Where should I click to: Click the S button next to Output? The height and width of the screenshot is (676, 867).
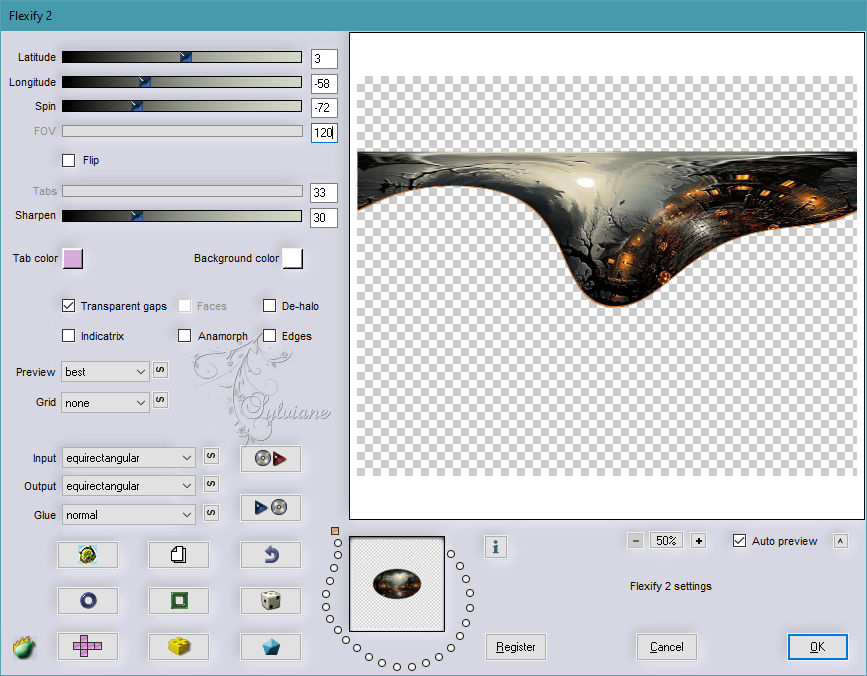pos(211,484)
